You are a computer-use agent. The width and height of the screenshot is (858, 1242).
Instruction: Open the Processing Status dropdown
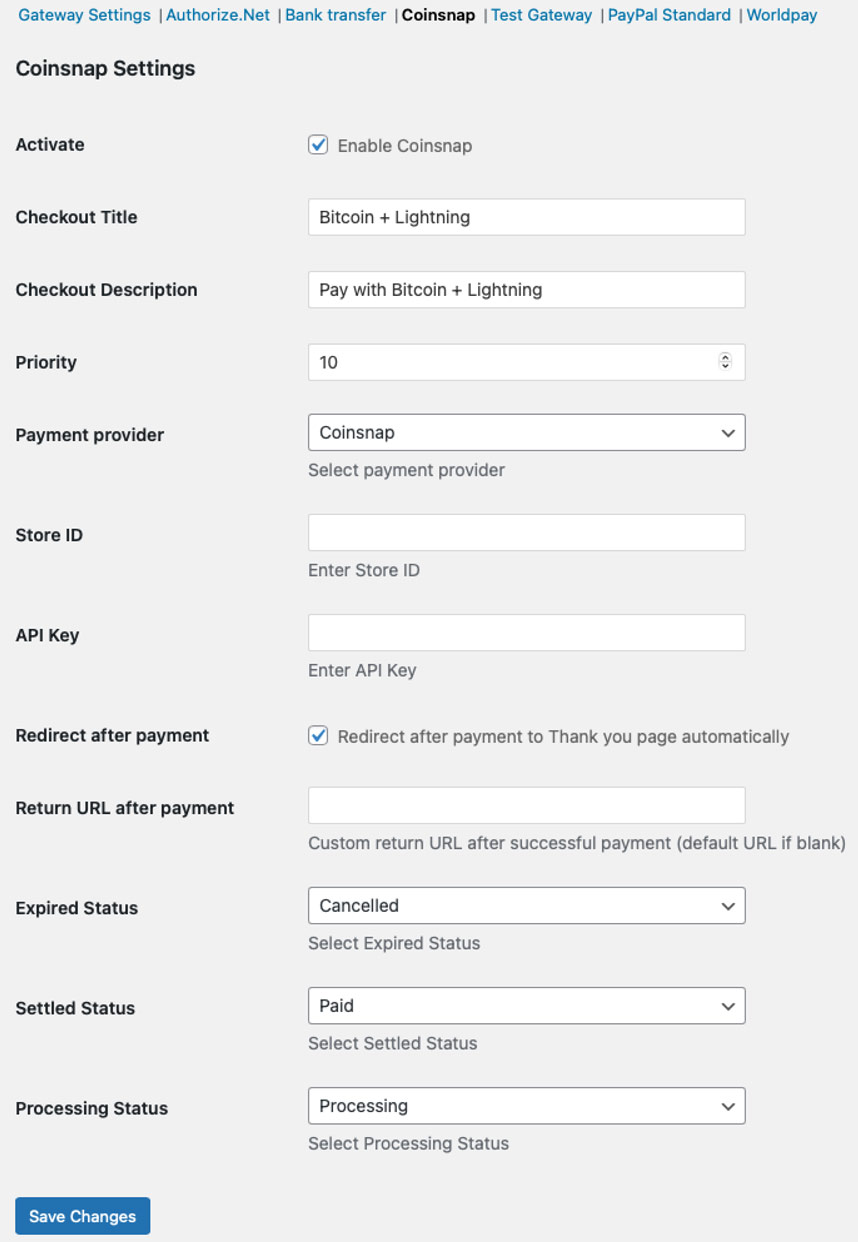tap(526, 1106)
